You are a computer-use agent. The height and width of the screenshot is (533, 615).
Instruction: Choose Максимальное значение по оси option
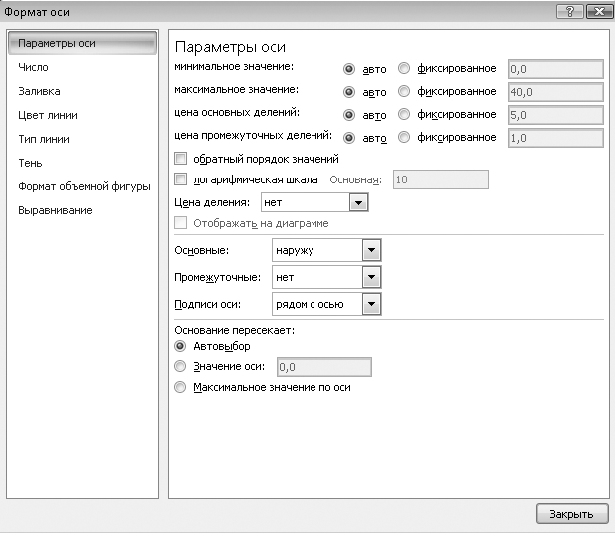[180, 387]
